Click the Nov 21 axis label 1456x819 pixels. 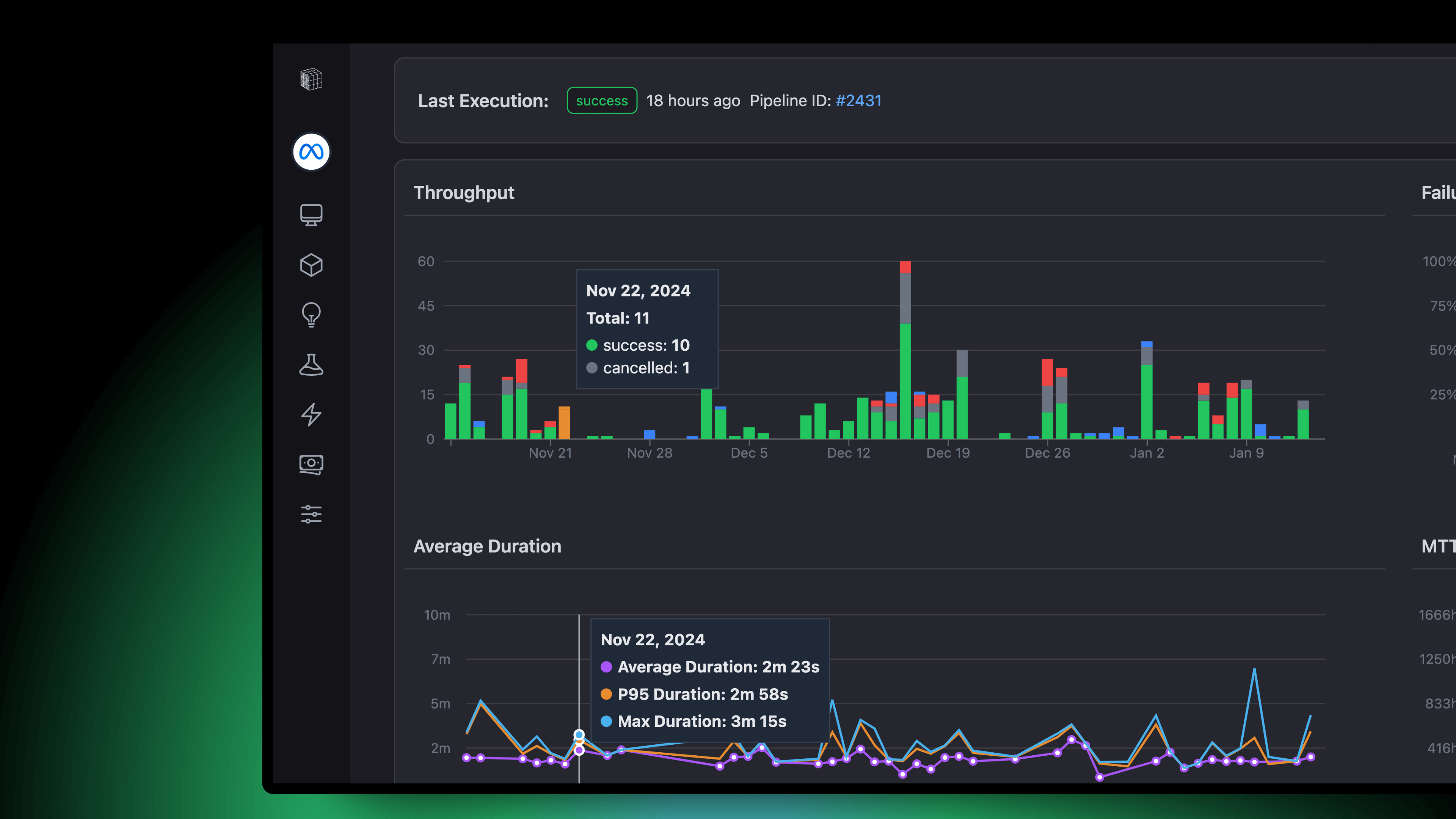click(550, 453)
